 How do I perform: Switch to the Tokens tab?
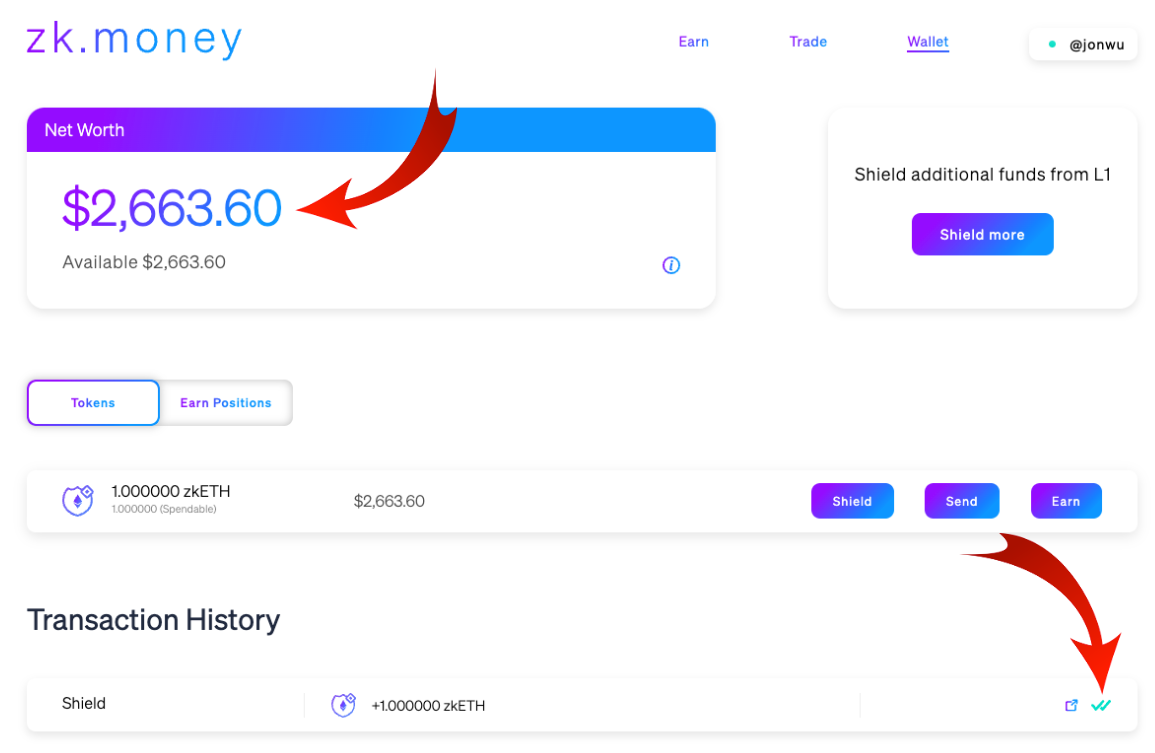92,402
